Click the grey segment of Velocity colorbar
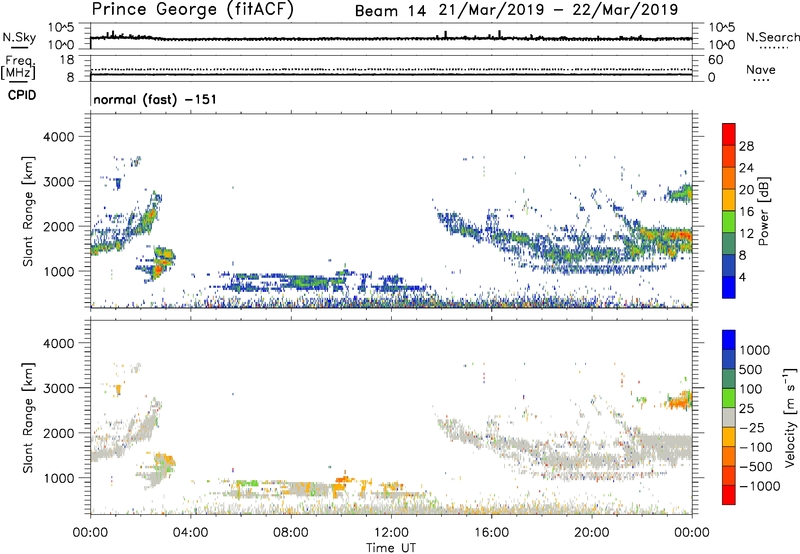This screenshot has height=554, width=800. click(x=729, y=417)
